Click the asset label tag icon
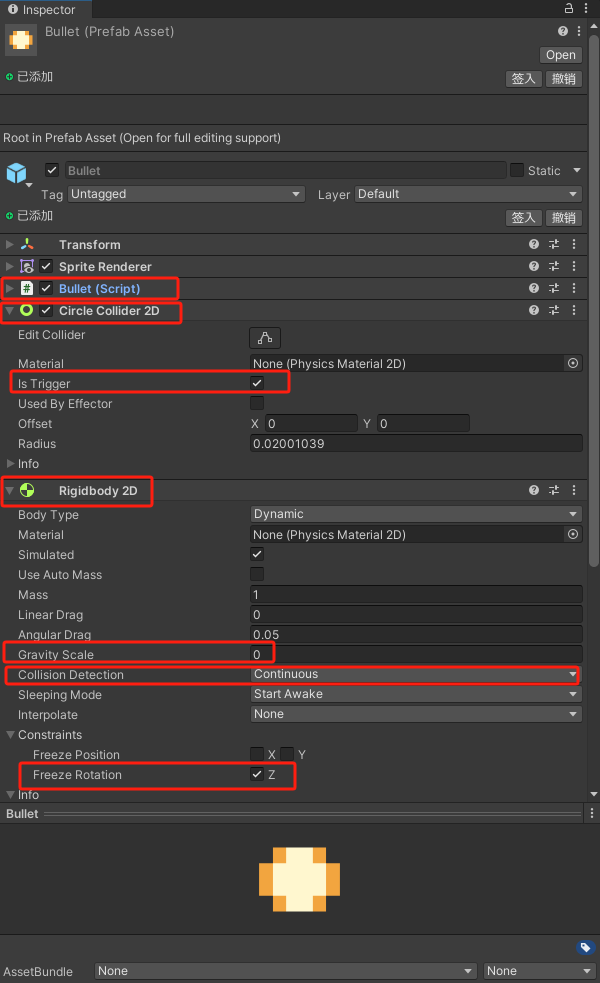600x983 pixels. [584, 947]
